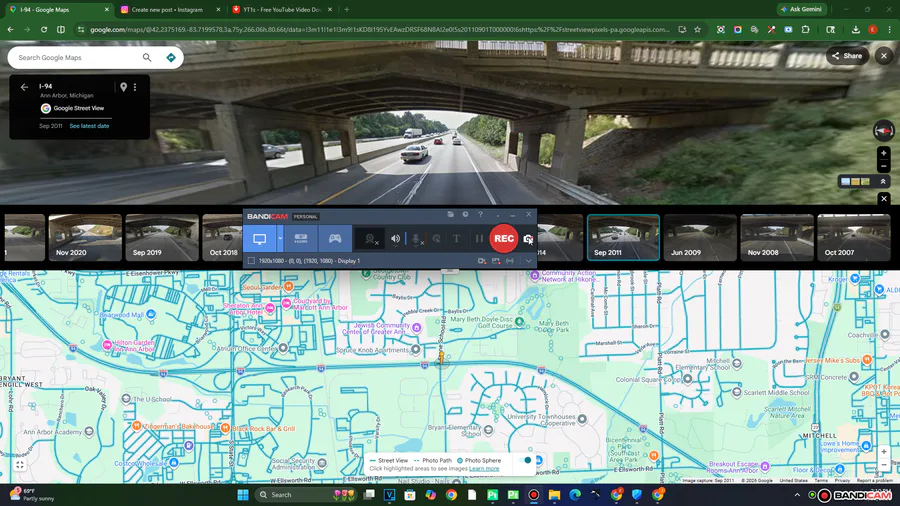Image resolution: width=900 pixels, height=506 pixels.
Task: Tick Bandicam recording area checkbox
Action: click(x=251, y=260)
